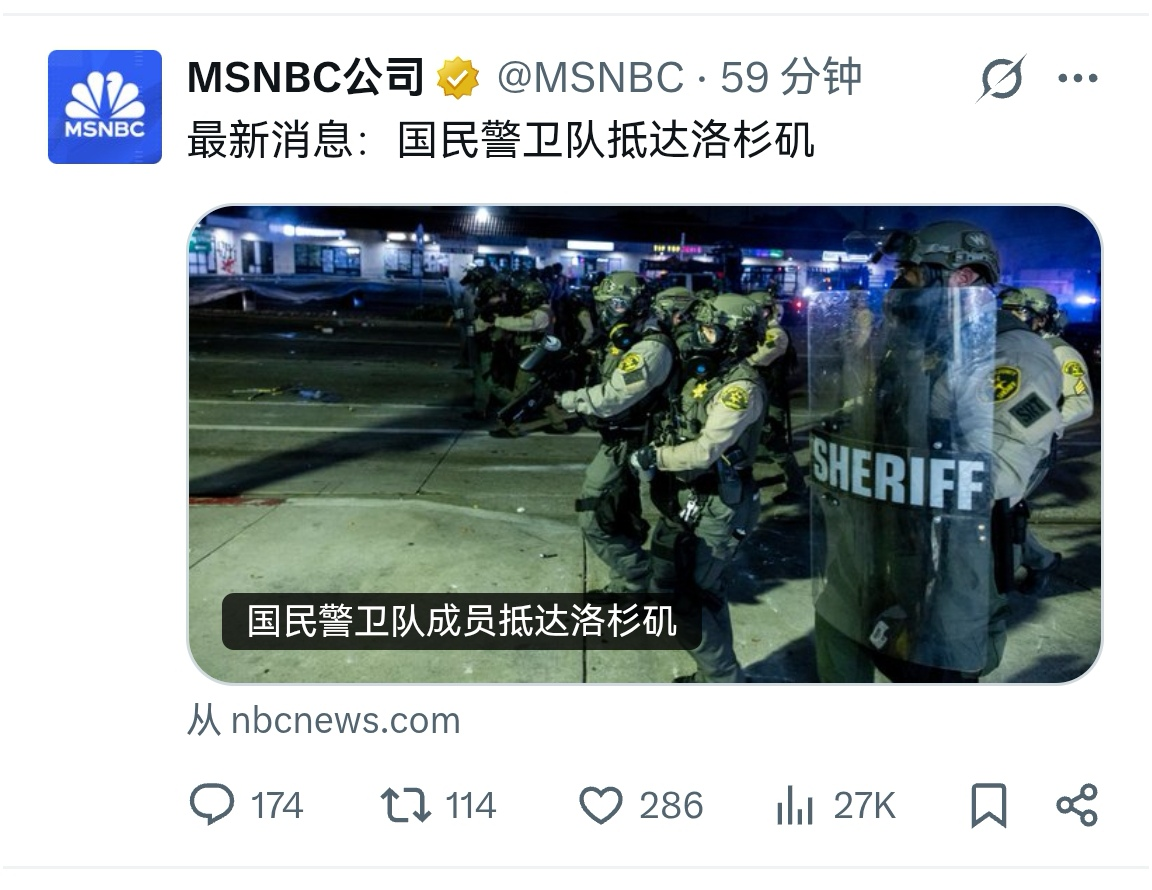Click the MSNBC公司 display name
The height and width of the screenshot is (890, 1152).
(306, 77)
